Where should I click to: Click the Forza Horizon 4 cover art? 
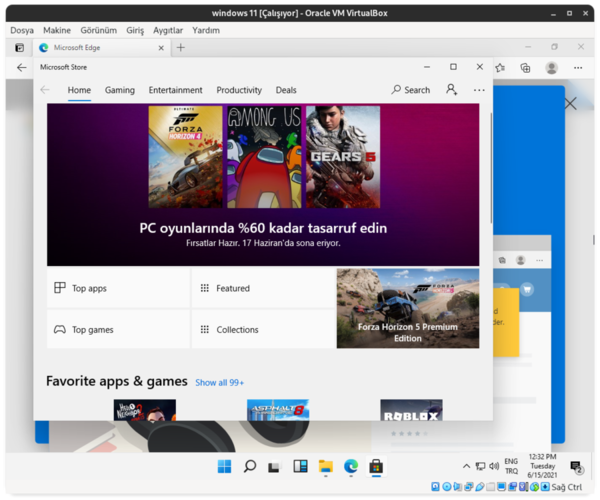click(185, 157)
